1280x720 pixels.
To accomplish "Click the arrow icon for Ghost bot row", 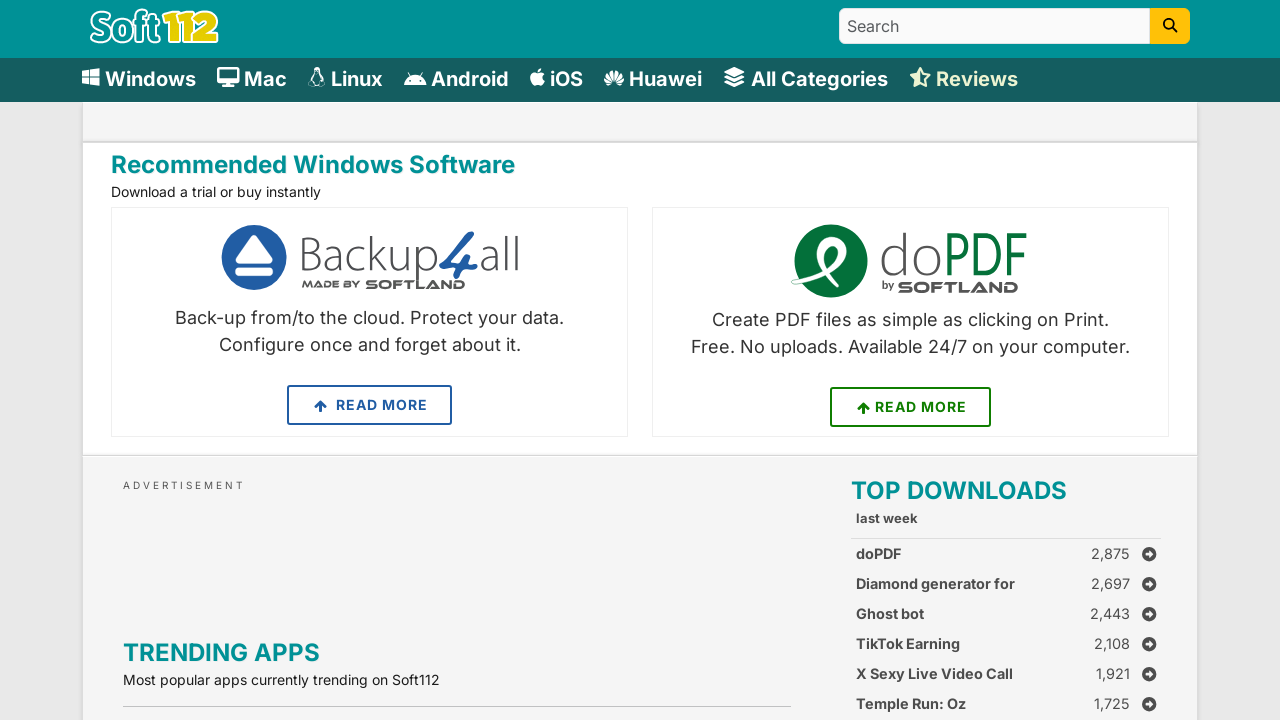I will pos(1149,614).
